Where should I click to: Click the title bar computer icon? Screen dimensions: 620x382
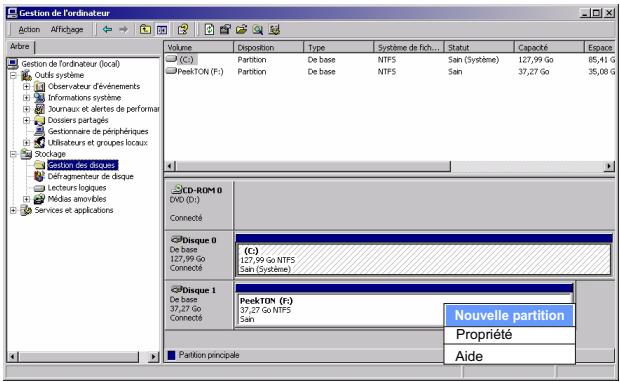[x=13, y=13]
